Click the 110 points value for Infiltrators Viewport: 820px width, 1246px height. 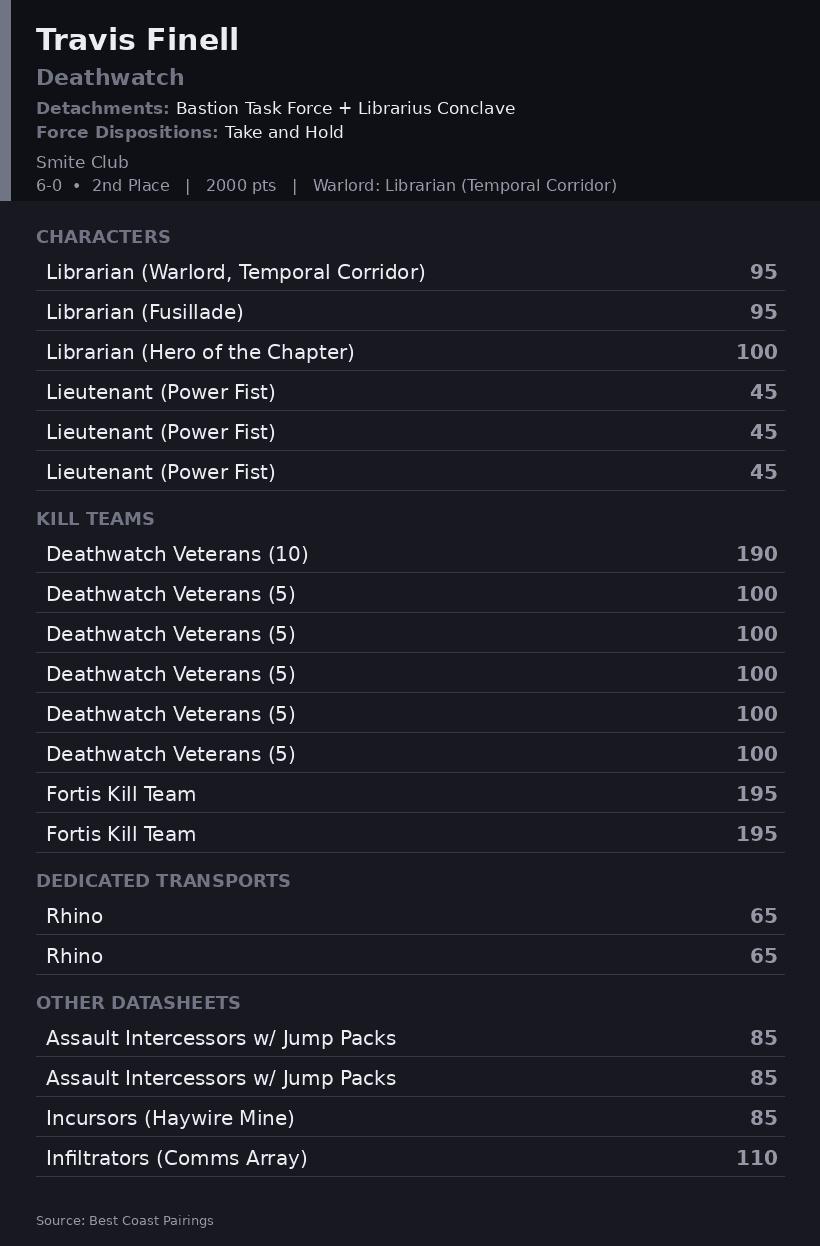(x=757, y=1158)
